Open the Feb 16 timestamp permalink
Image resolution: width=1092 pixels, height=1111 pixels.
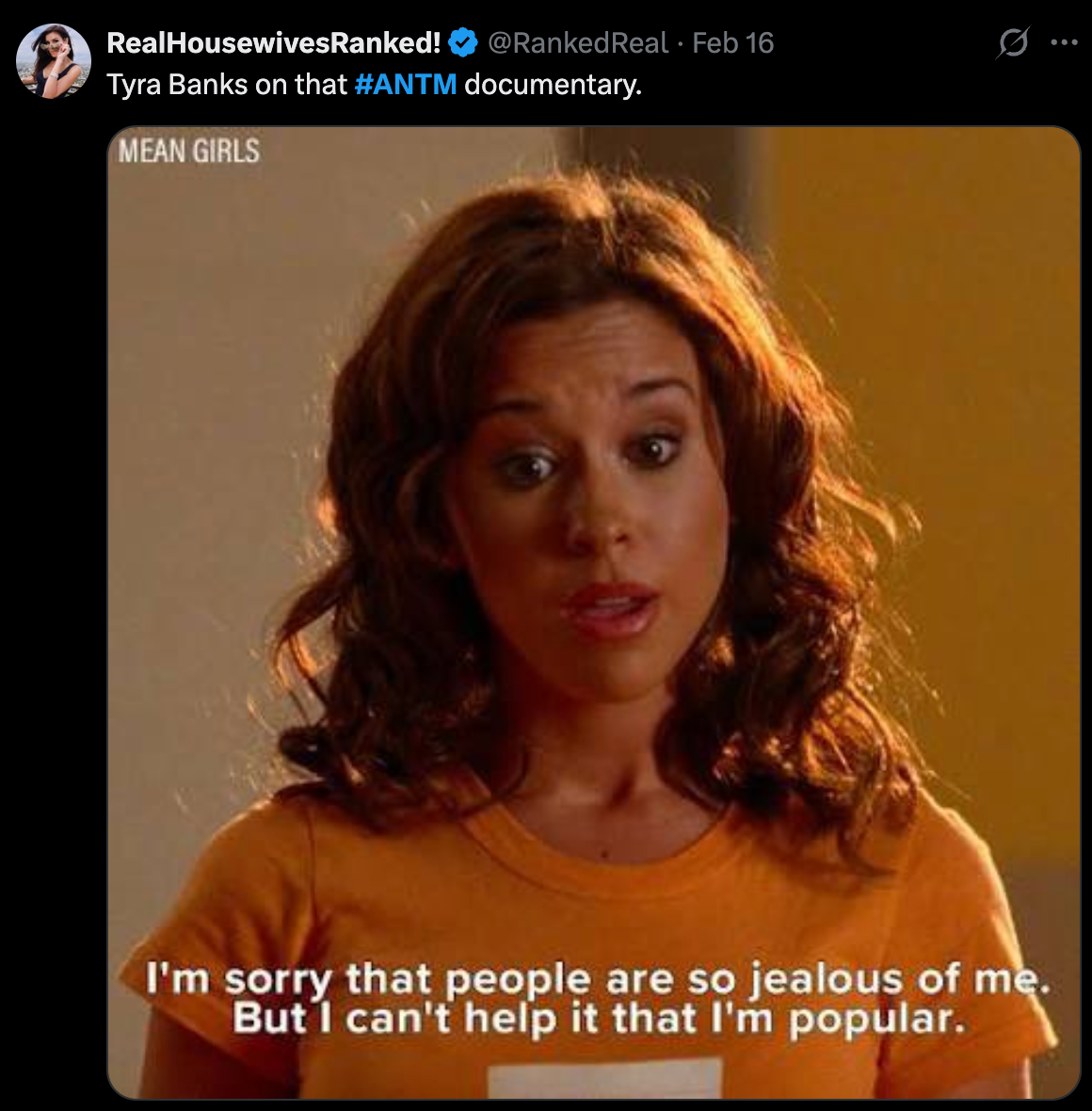click(x=732, y=42)
